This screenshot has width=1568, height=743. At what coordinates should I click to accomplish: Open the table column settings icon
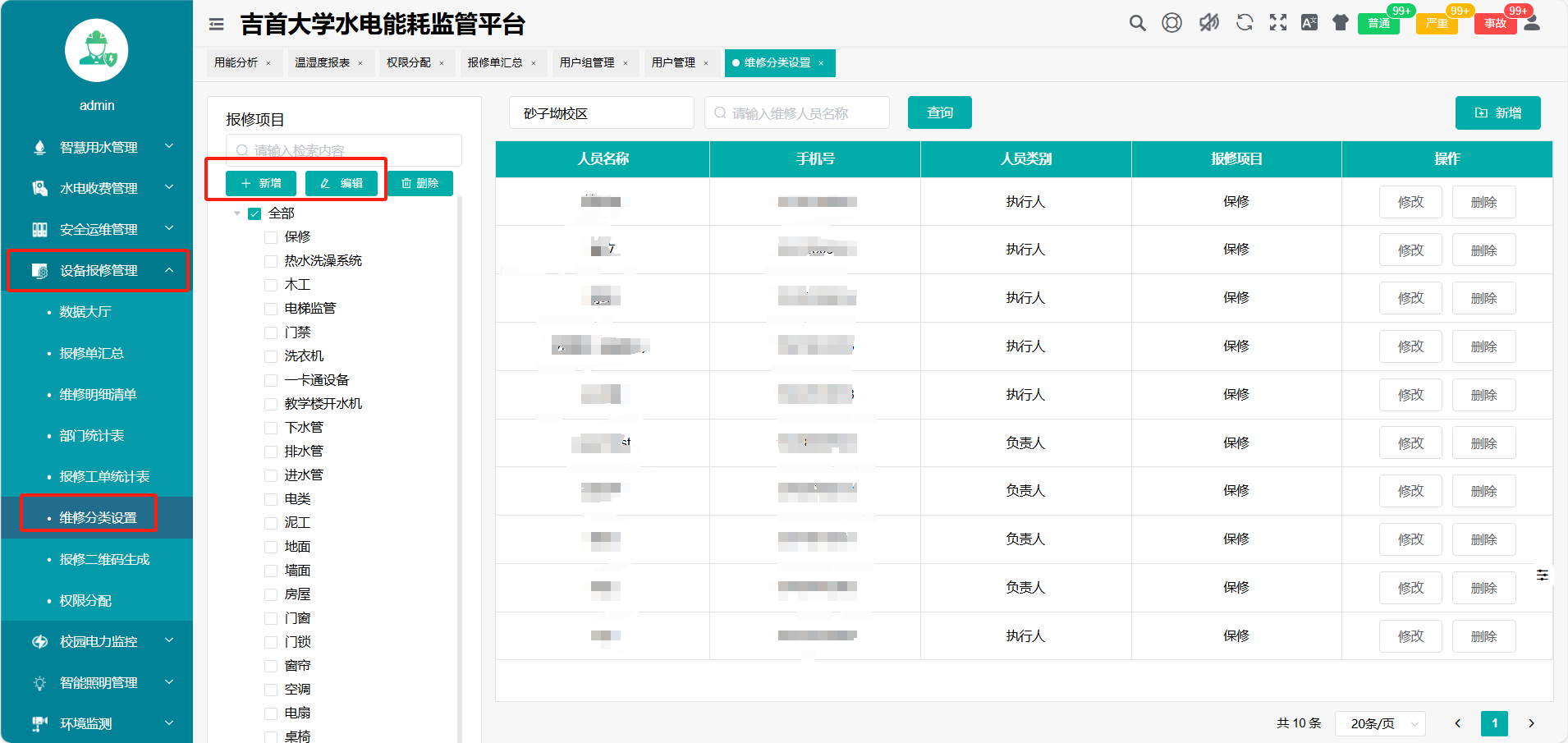(1543, 575)
